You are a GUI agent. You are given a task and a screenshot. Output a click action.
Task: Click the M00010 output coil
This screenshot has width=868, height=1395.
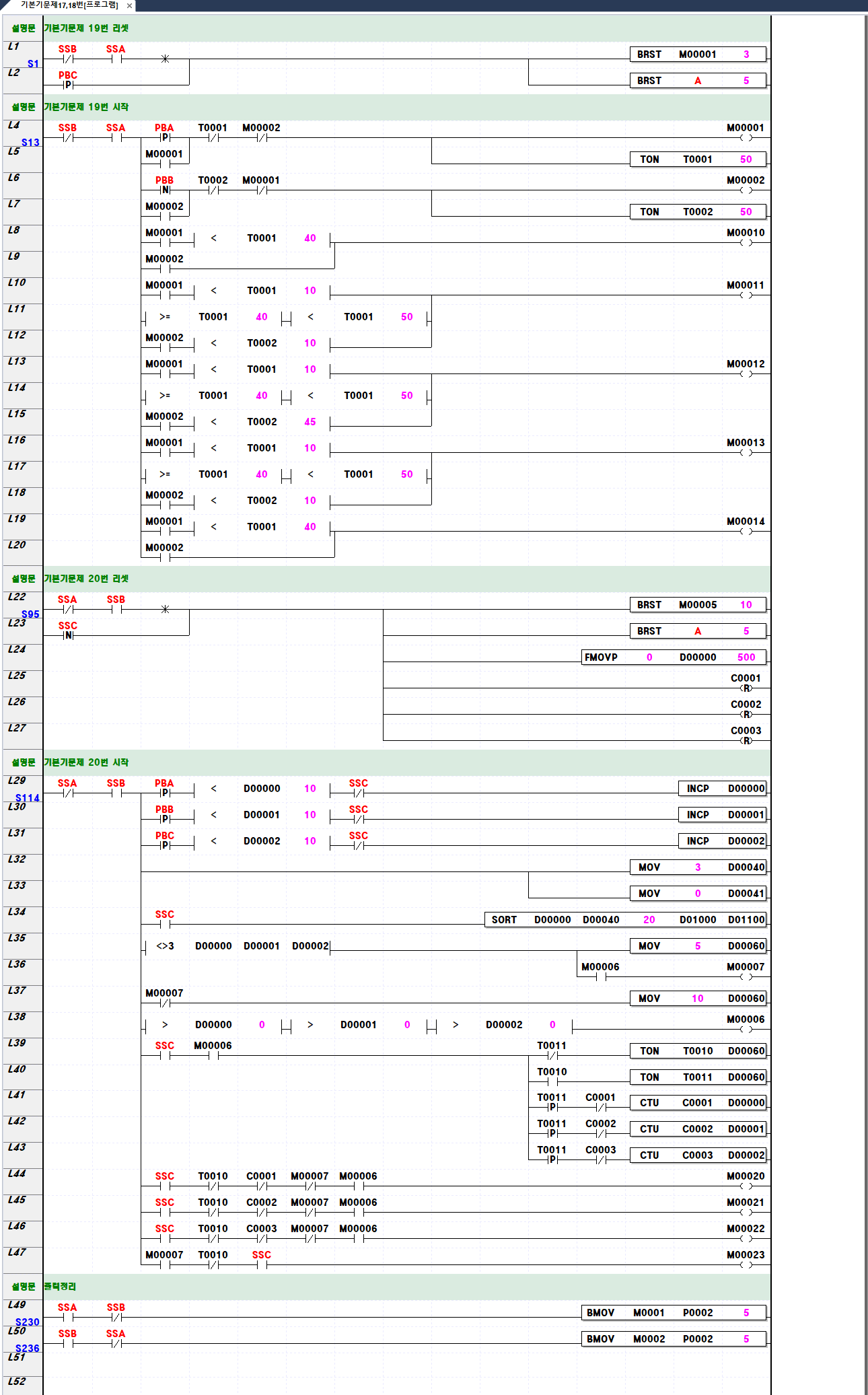click(746, 242)
